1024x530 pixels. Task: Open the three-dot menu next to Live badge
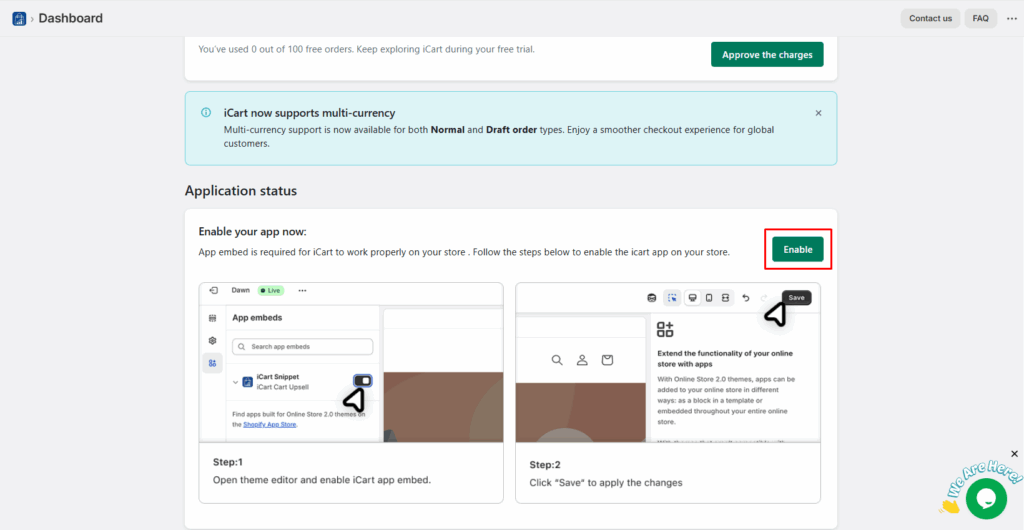pos(302,290)
